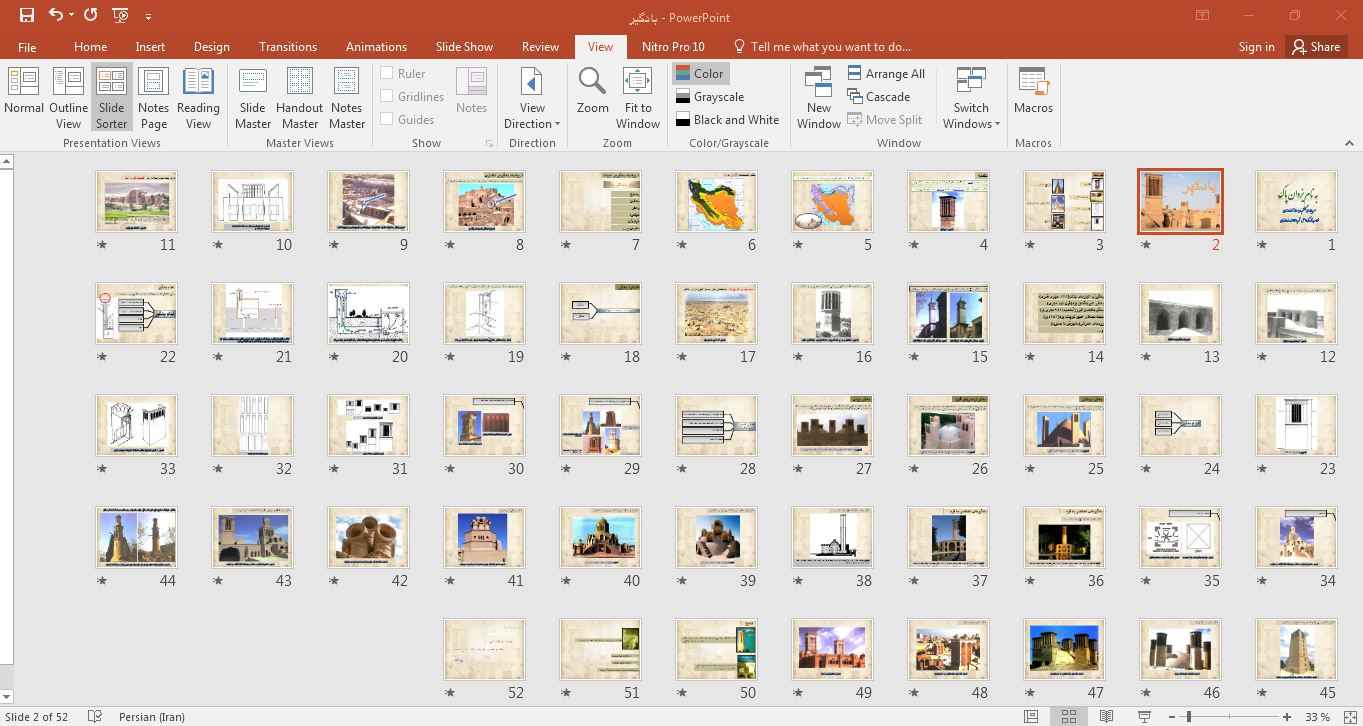Viewport: 1363px width, 726px height.
Task: Click the Save icon in the title bar
Action: tap(27, 16)
